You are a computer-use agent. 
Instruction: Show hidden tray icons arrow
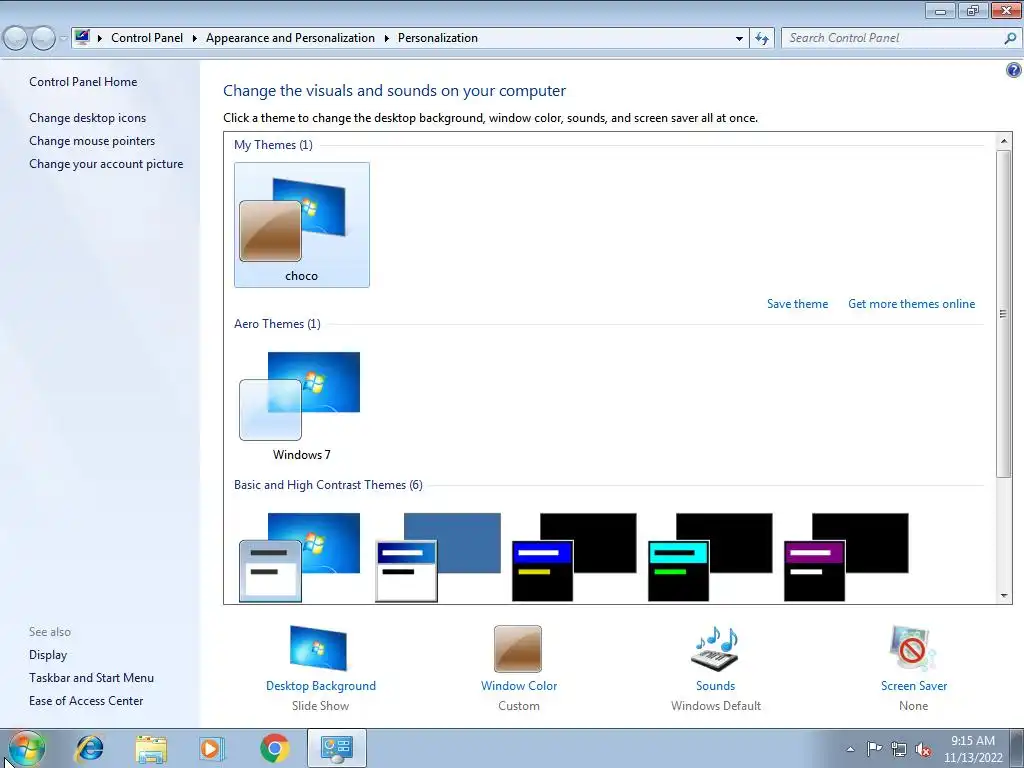click(x=850, y=749)
